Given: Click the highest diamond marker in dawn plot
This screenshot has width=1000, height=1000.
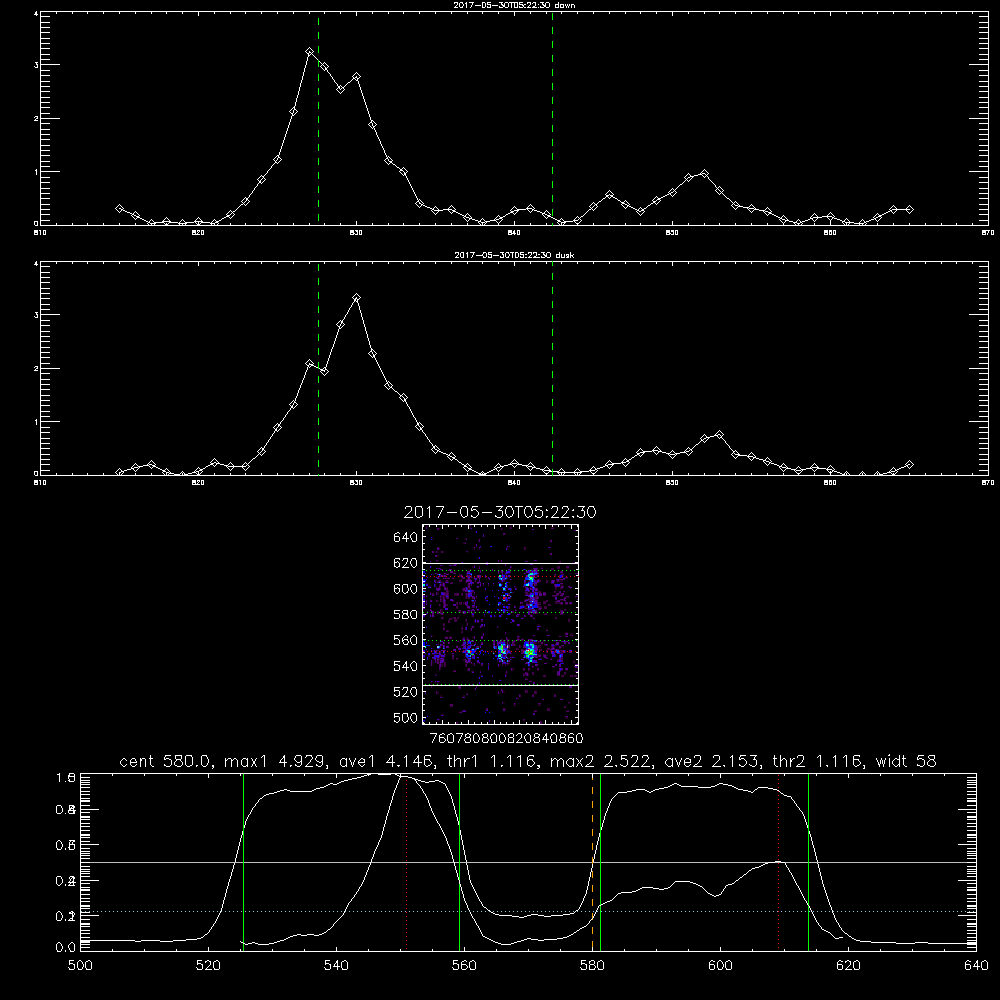Looking at the screenshot, I should [309, 52].
